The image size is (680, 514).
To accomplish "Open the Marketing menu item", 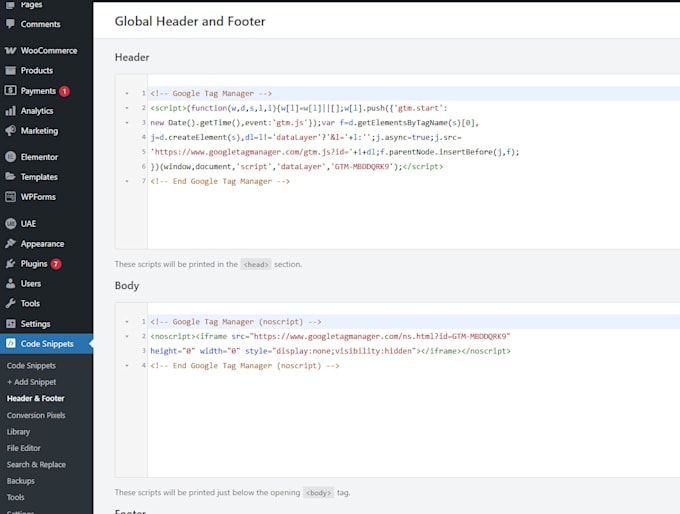I will (x=39, y=131).
